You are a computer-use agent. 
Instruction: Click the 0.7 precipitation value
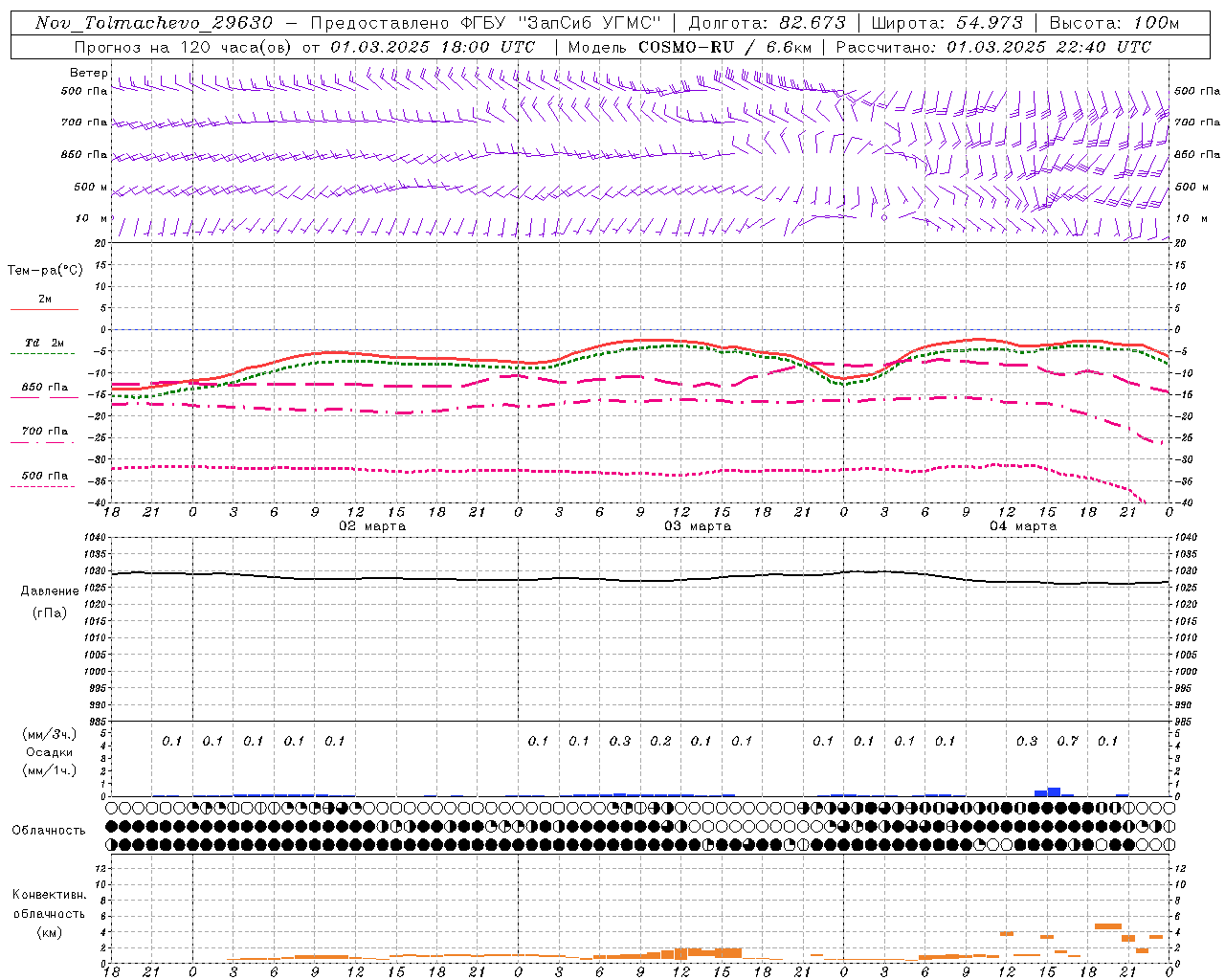1067,741
